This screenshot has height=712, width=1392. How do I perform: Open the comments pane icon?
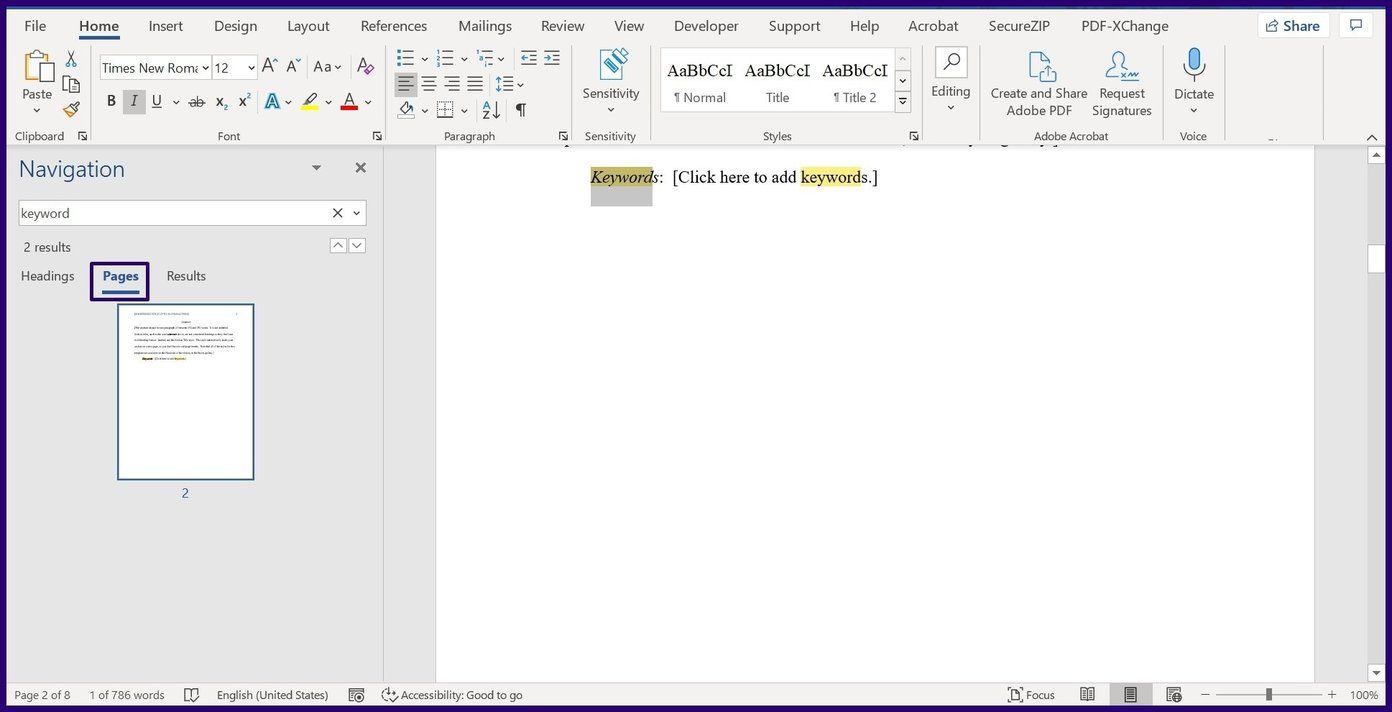coord(1356,26)
